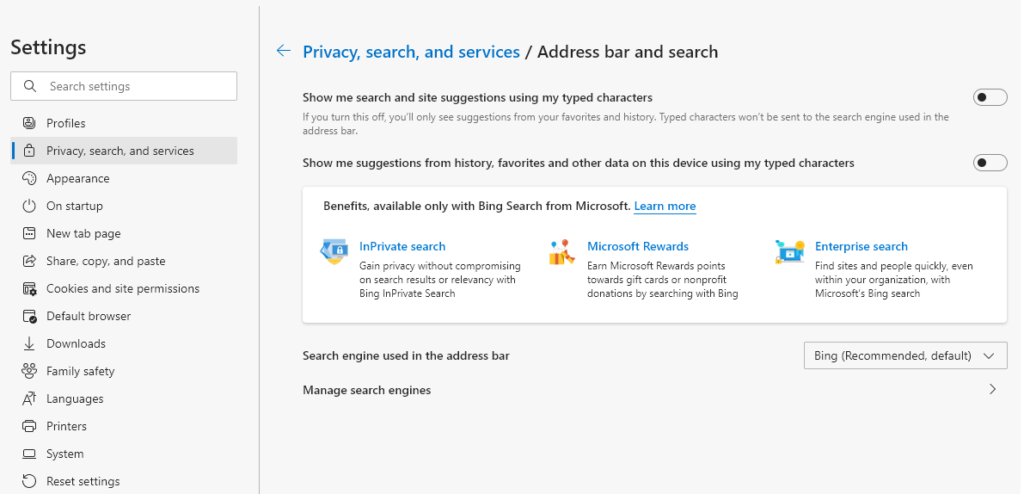Click the Downloads arrow icon in sidebar
This screenshot has width=1024, height=494.
[x=29, y=343]
